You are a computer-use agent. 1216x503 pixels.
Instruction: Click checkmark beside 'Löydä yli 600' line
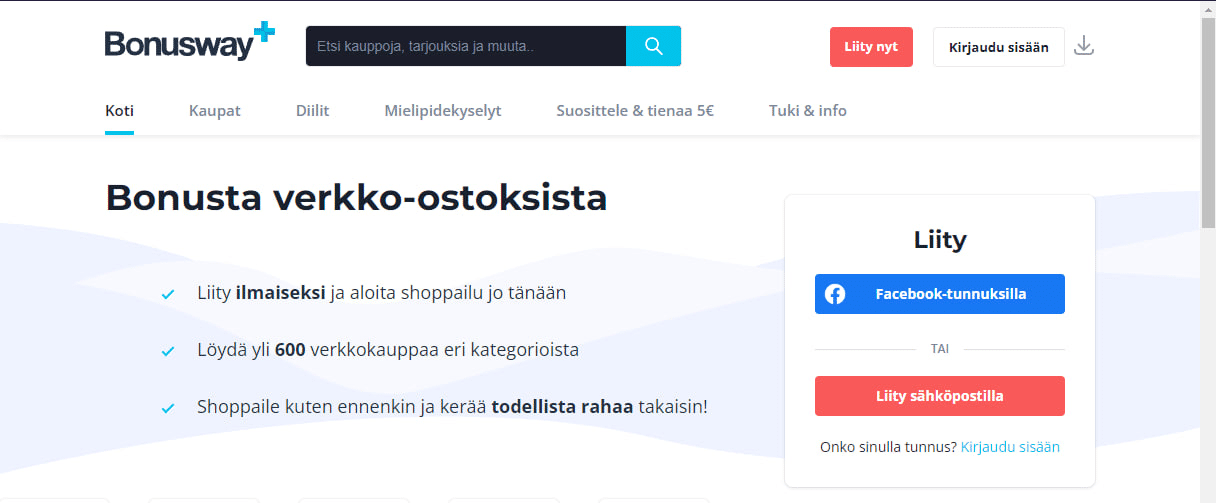click(x=168, y=351)
